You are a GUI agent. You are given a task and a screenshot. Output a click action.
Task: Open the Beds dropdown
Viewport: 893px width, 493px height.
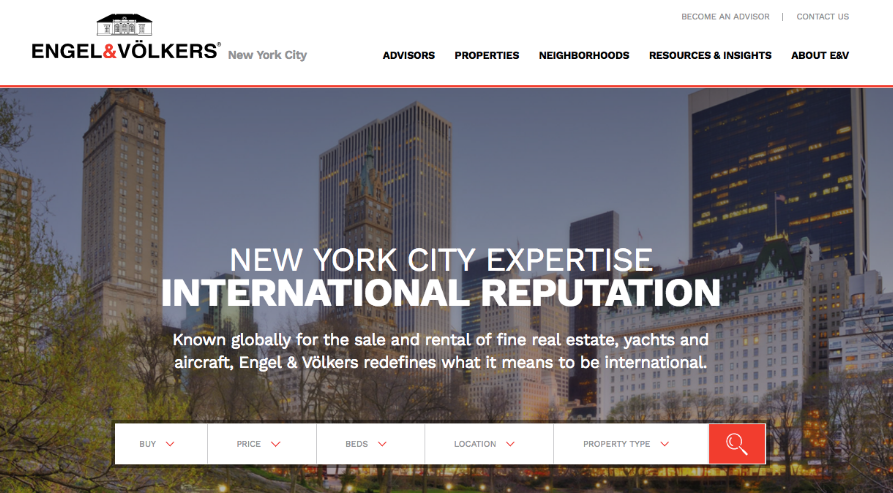(x=370, y=443)
